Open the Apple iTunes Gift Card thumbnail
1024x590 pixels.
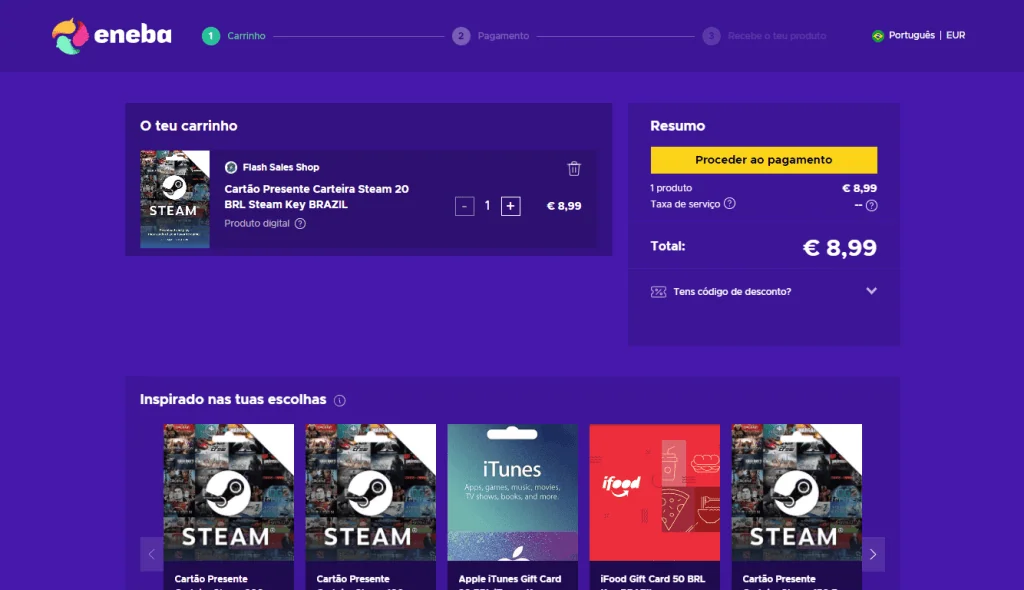pyautogui.click(x=512, y=493)
